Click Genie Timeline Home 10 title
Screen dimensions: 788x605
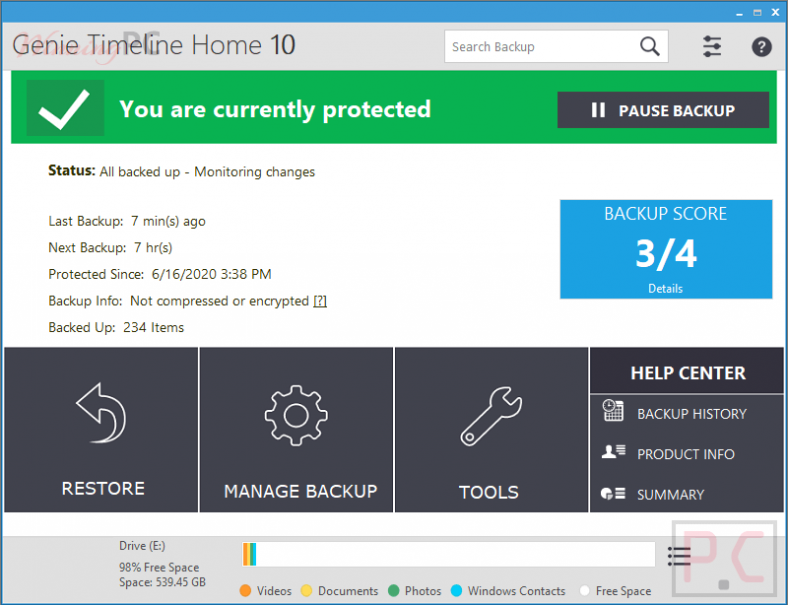(x=154, y=45)
